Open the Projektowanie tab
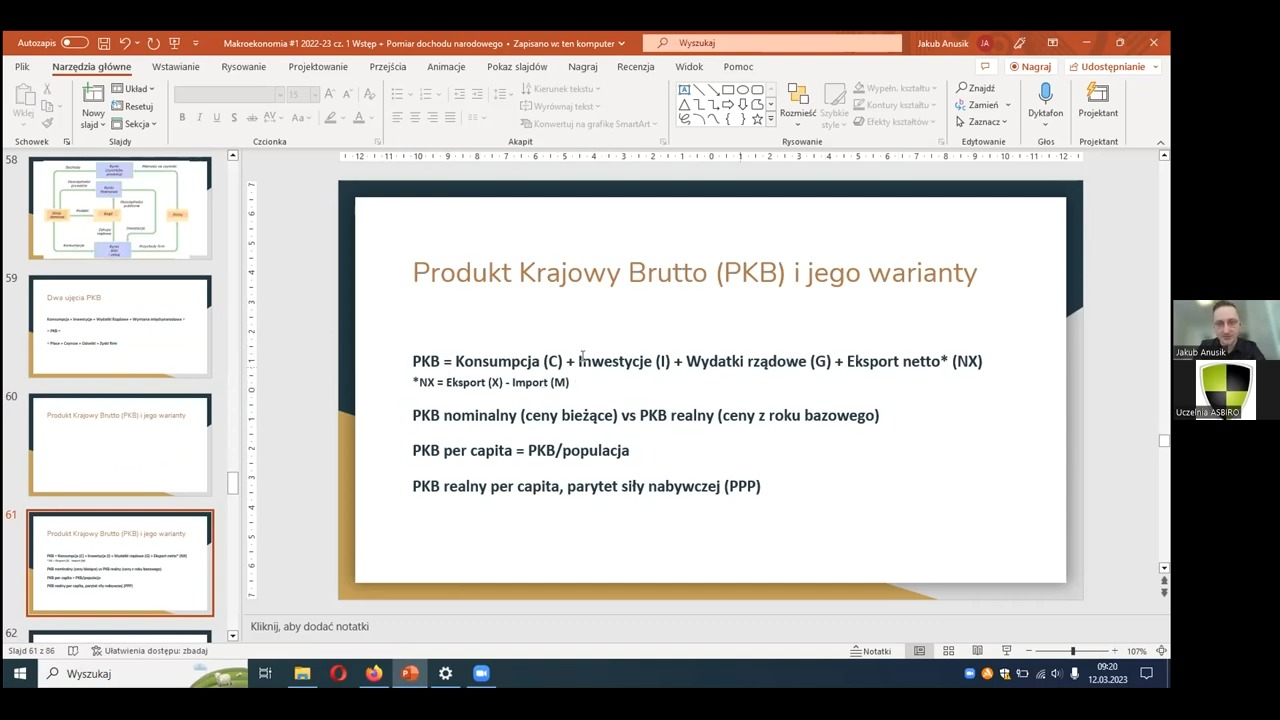The height and width of the screenshot is (720, 1280). (318, 67)
